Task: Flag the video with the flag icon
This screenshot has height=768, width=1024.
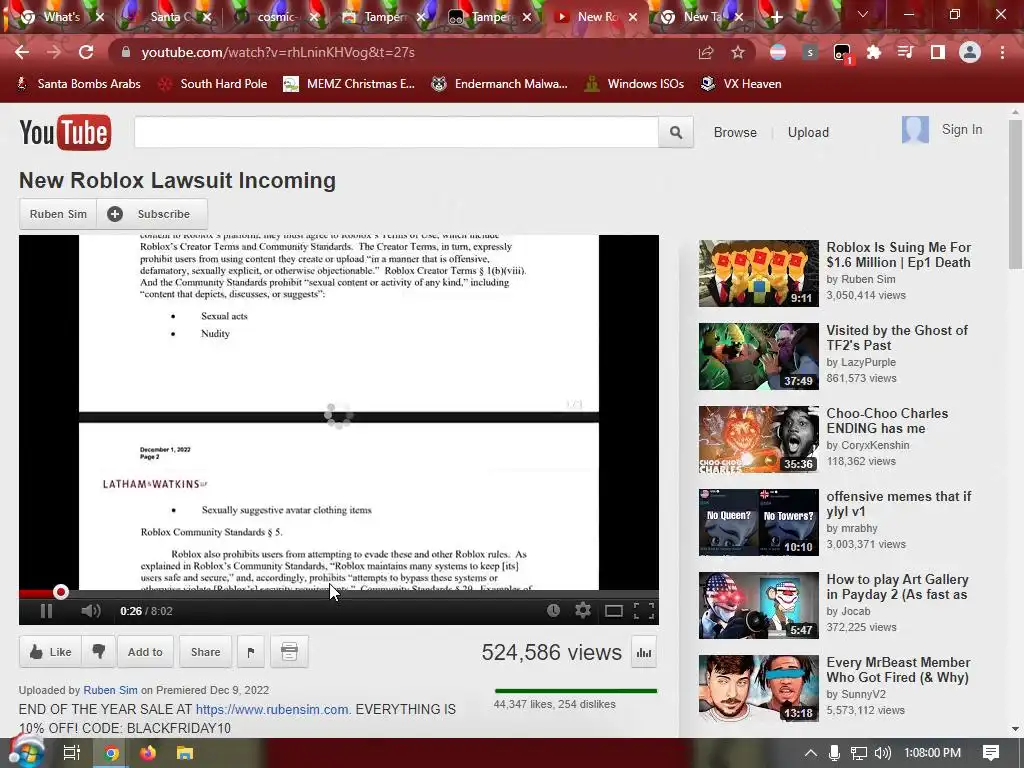Action: 251,652
